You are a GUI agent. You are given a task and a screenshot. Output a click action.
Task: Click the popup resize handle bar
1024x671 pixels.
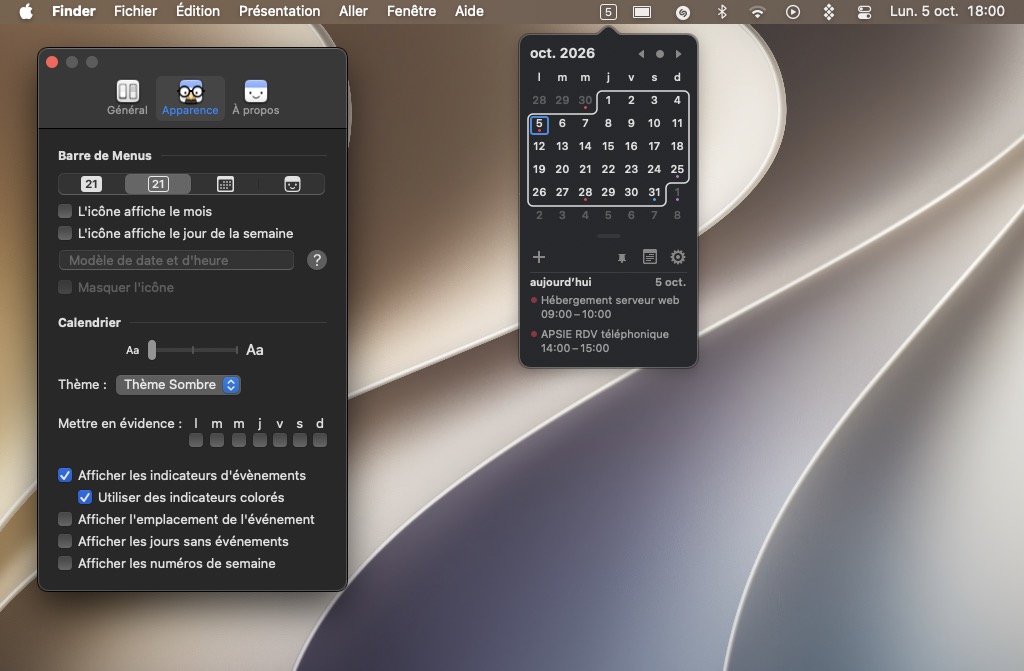[x=609, y=236]
